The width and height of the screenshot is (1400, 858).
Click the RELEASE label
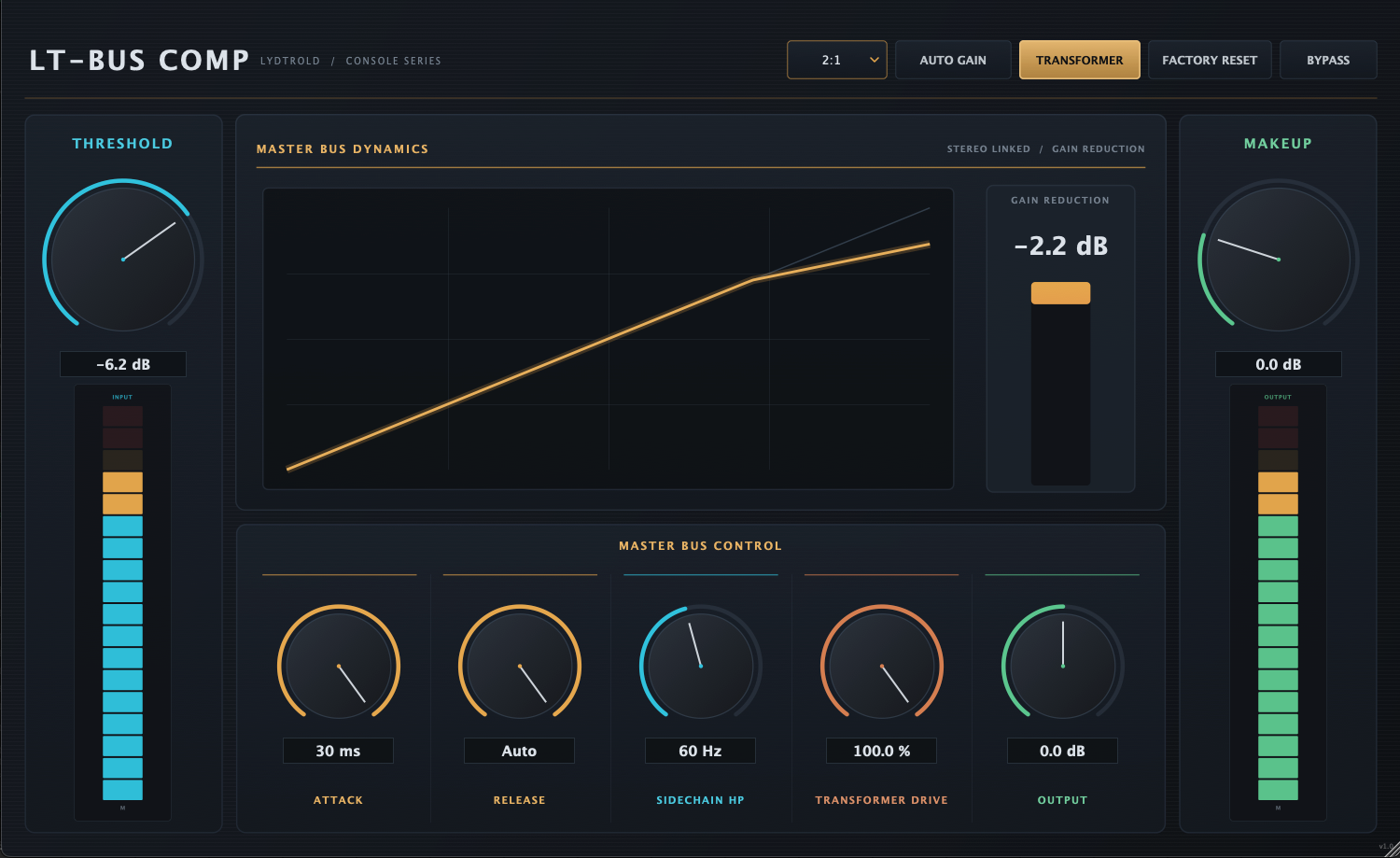pyautogui.click(x=519, y=800)
